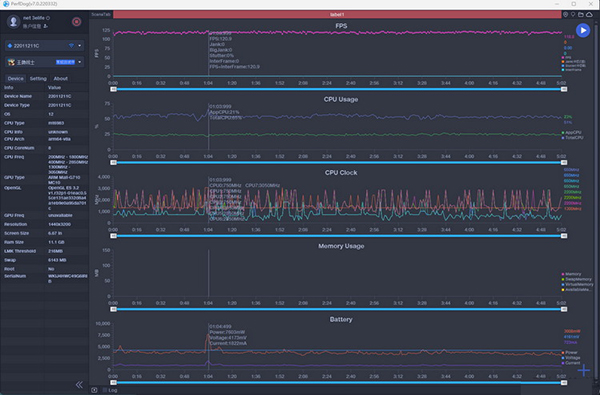Image resolution: width=600 pixels, height=395 pixels.
Task: Click the Device Name row
Action: click(45, 96)
